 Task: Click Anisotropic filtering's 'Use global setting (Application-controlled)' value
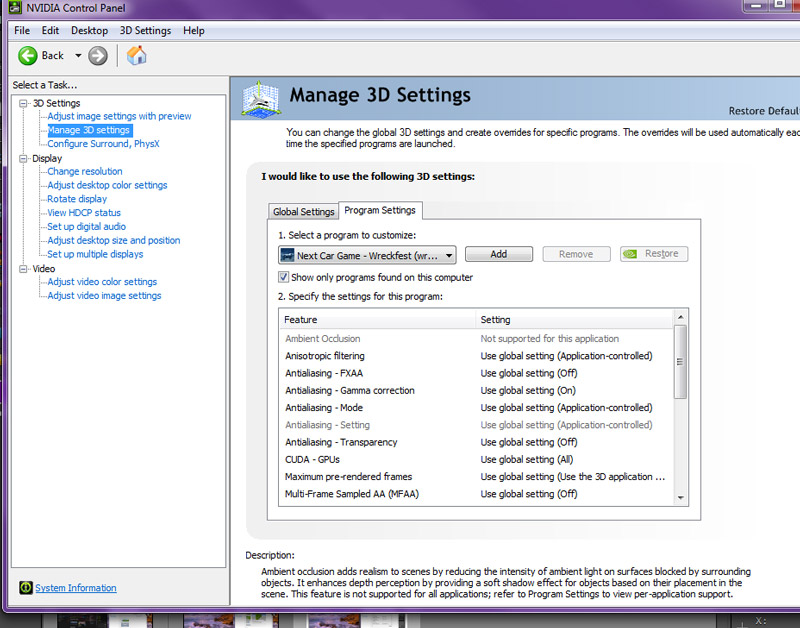[x=566, y=356]
